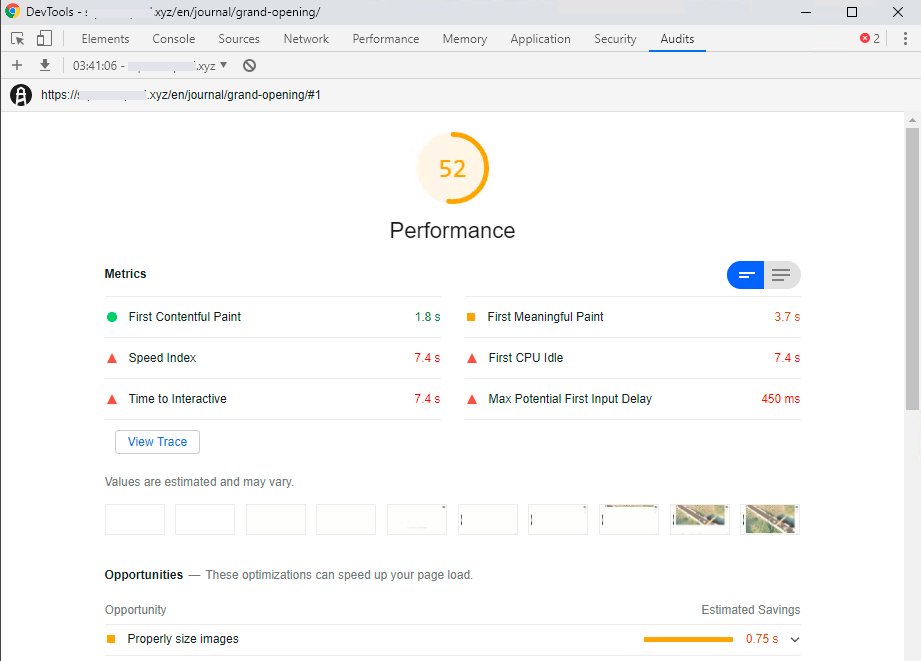The image size is (921, 661).
Task: Expand the Properly size images opportunity
Action: pyautogui.click(x=795, y=639)
